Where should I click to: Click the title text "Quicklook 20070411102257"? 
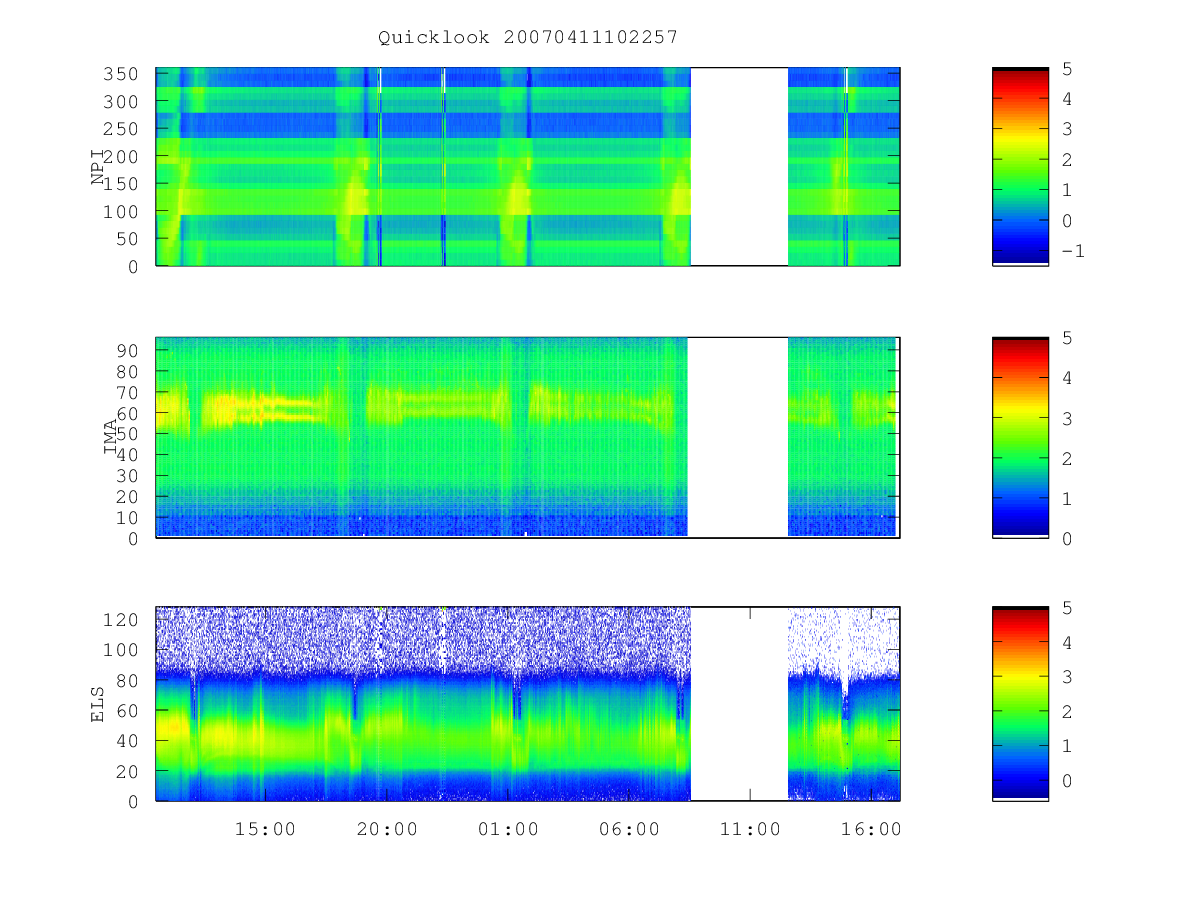pos(528,37)
